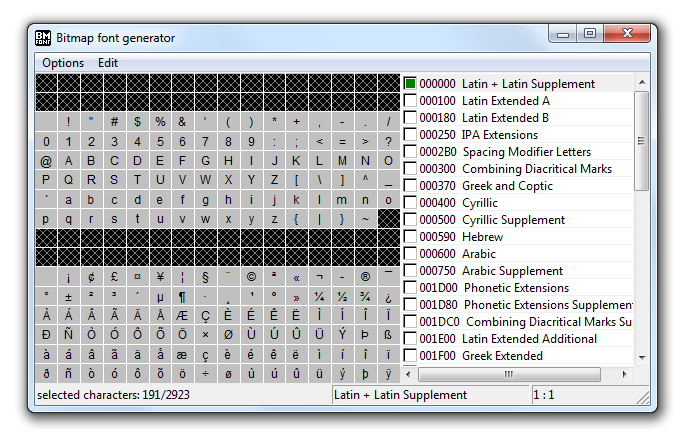Toggle the '×' multiplication sign cell
The height and width of the screenshot is (439, 688).
(x=205, y=335)
